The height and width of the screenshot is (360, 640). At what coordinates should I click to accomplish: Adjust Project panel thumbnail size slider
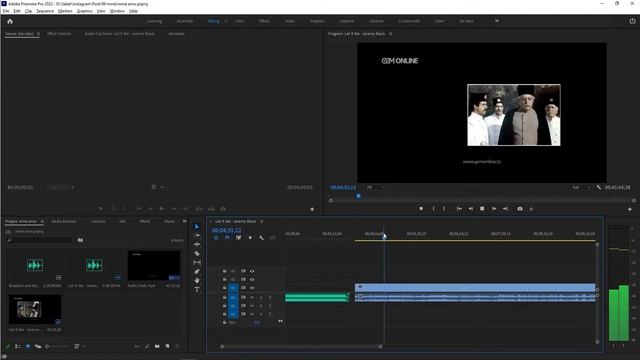(x=56, y=347)
